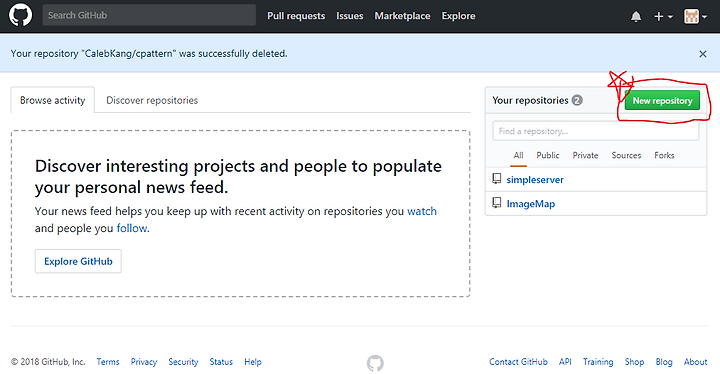Focus the Find a repository field
Image resolution: width=720 pixels, height=374 pixels.
(x=596, y=131)
